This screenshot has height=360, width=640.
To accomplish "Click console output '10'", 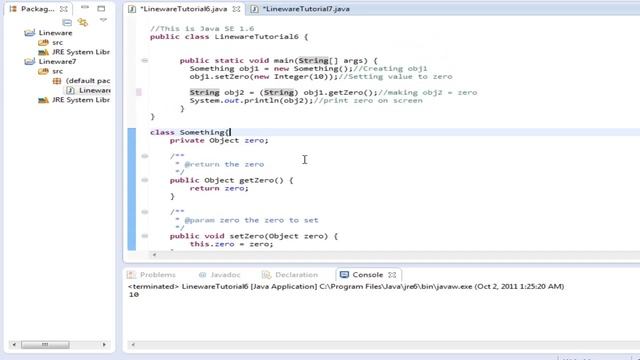I will click(134, 295).
